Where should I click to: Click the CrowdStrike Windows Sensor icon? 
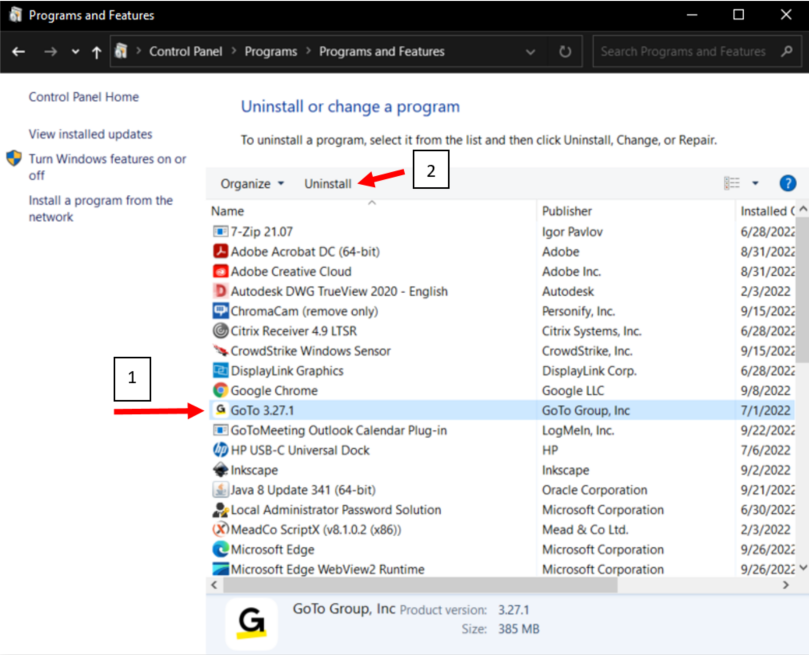point(220,351)
